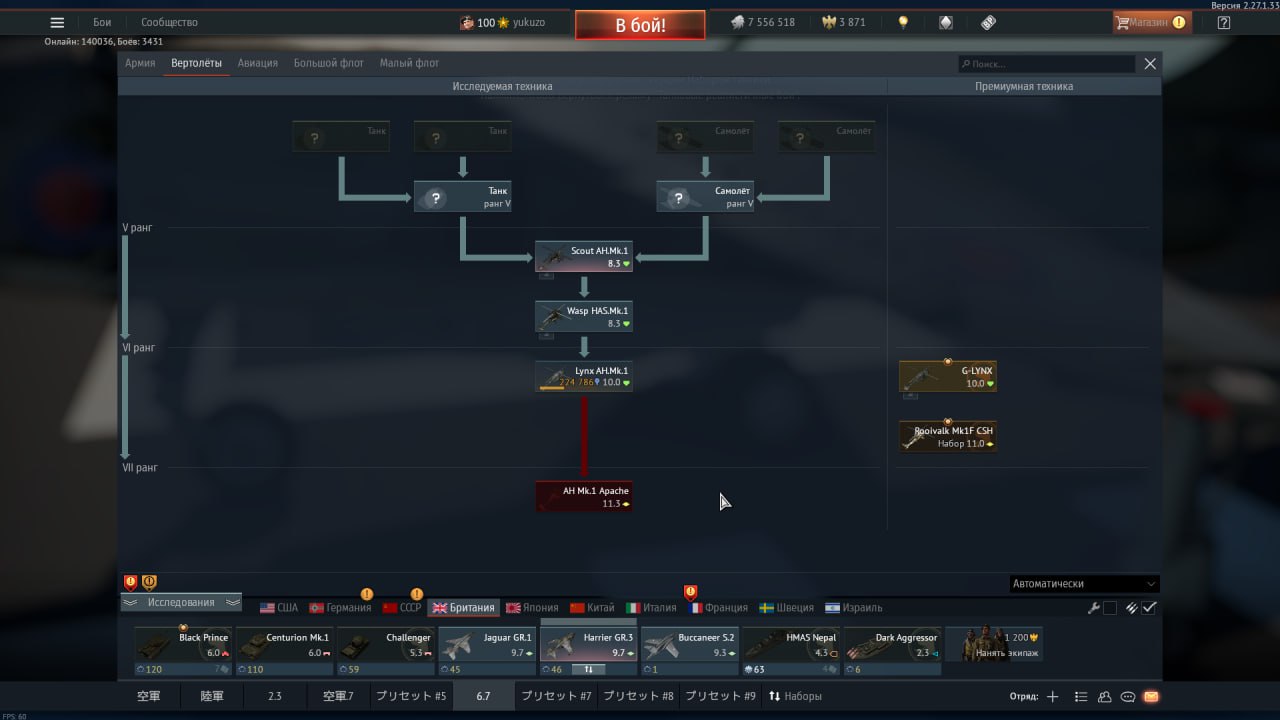Click the rank V Самолёт requirement box
This screenshot has width=1280, height=720.
tap(705, 196)
